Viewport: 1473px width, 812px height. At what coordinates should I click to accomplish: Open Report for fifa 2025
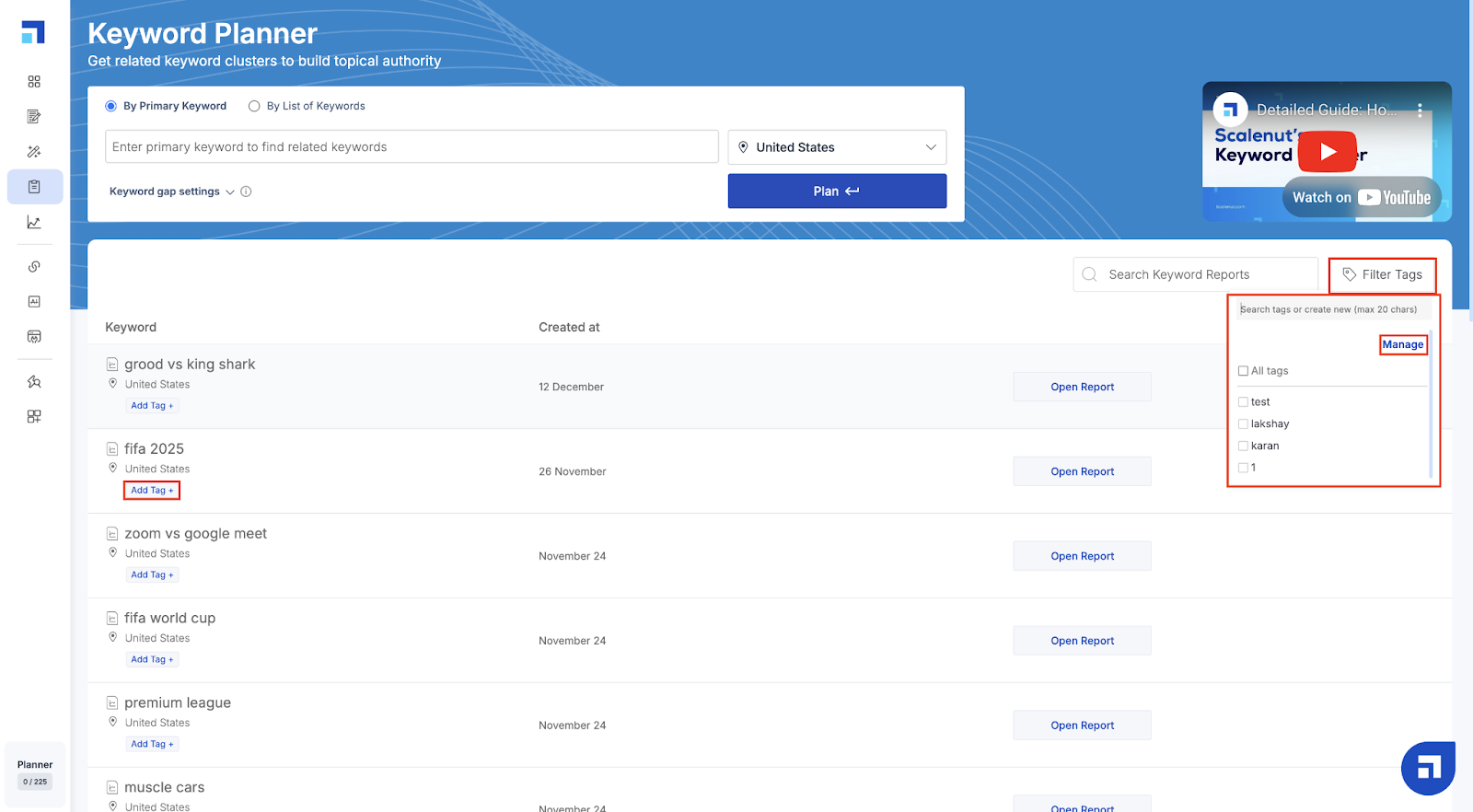click(x=1082, y=471)
